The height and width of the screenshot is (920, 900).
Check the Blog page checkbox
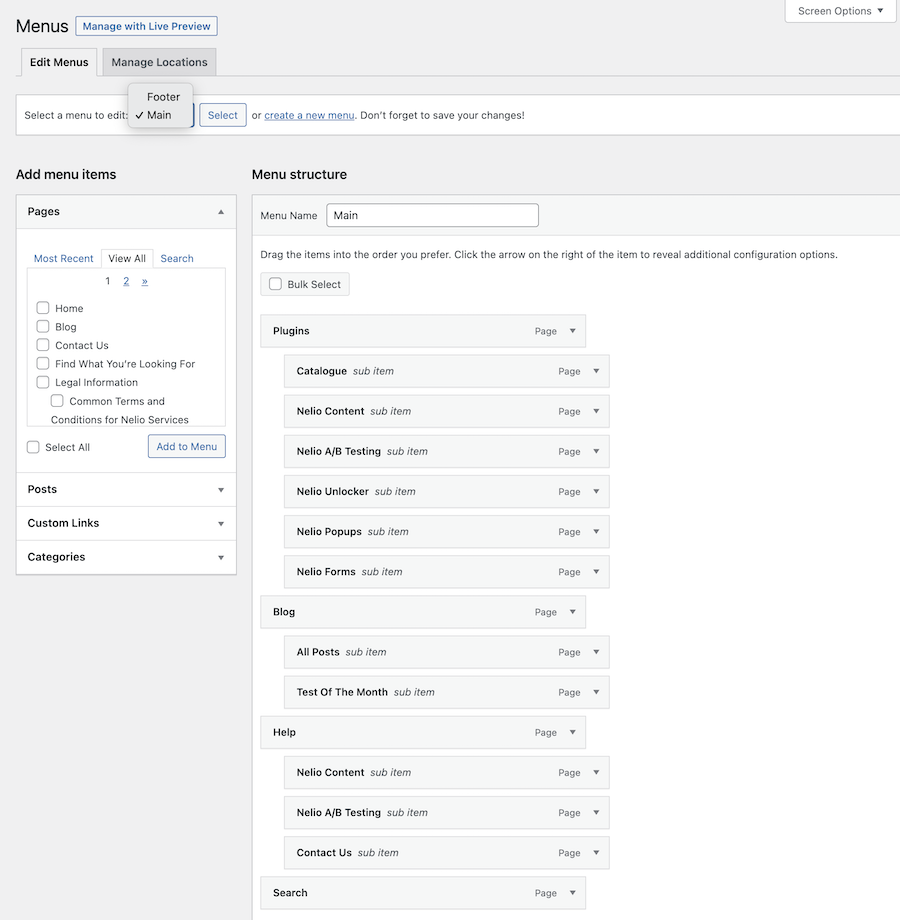click(x=43, y=326)
